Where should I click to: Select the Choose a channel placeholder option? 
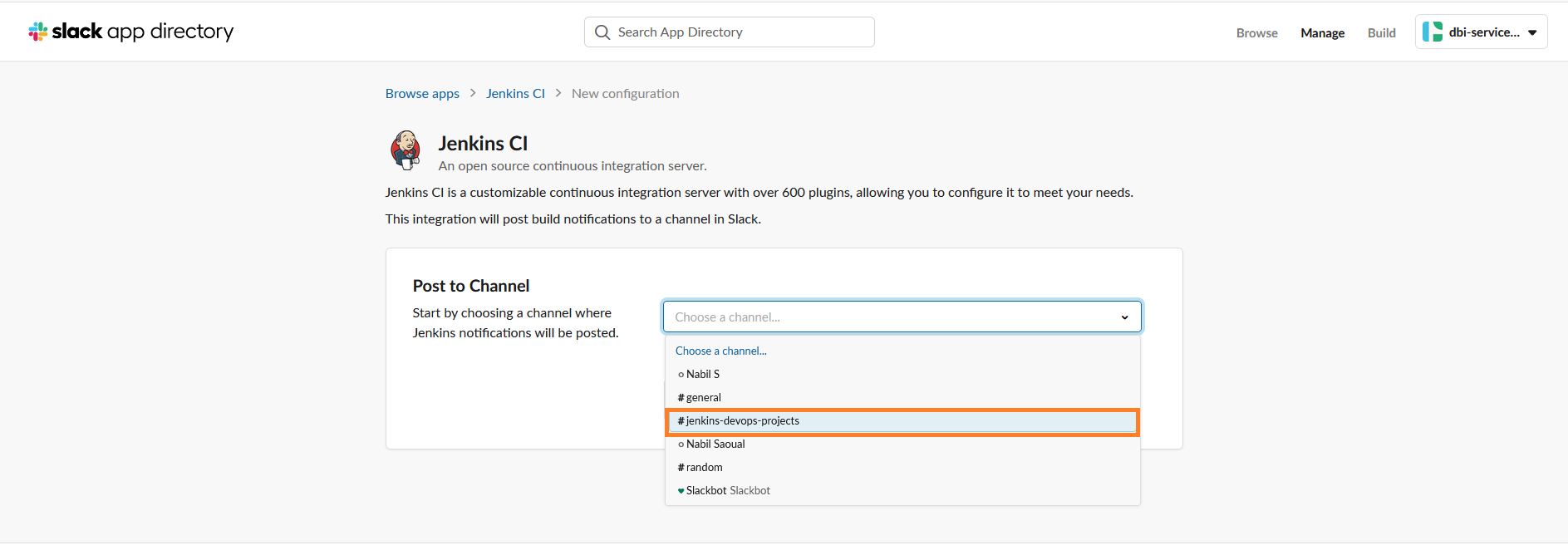(x=902, y=351)
